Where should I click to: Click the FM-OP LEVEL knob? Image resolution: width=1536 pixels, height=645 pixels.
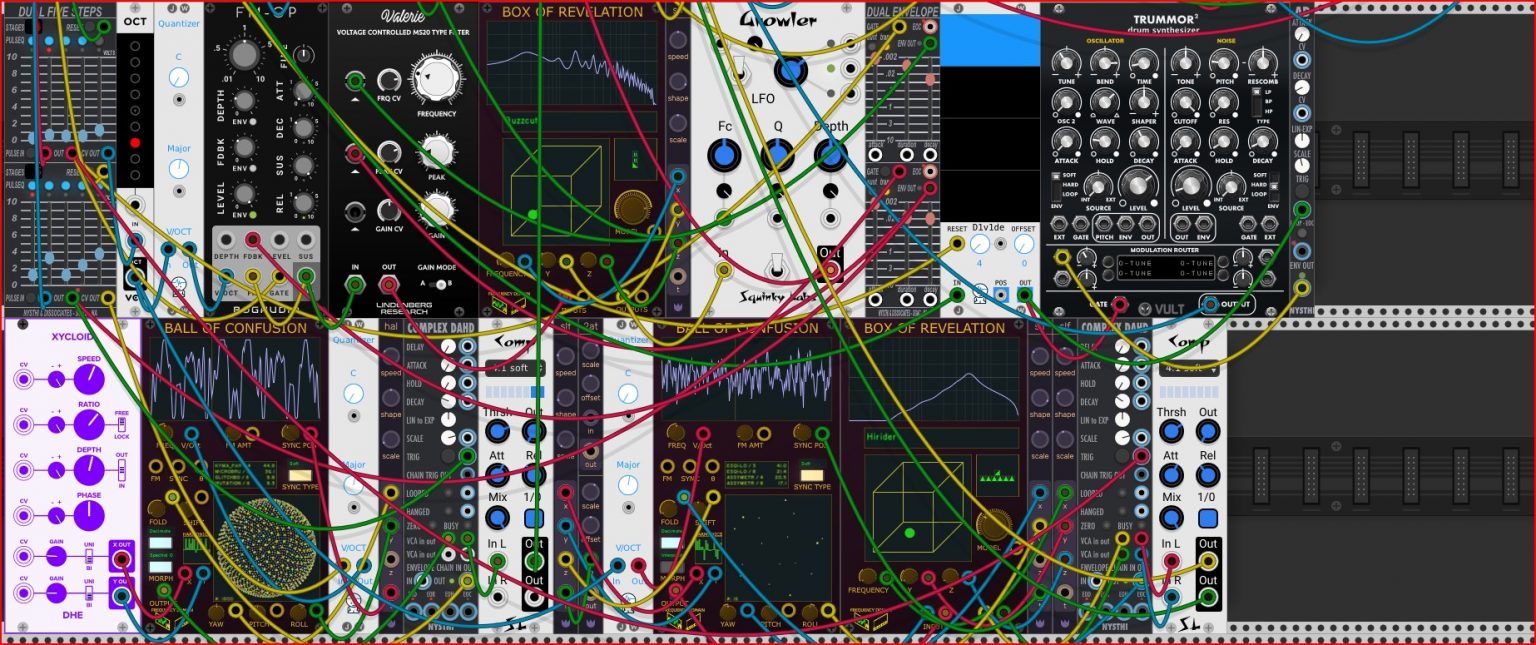[243, 193]
